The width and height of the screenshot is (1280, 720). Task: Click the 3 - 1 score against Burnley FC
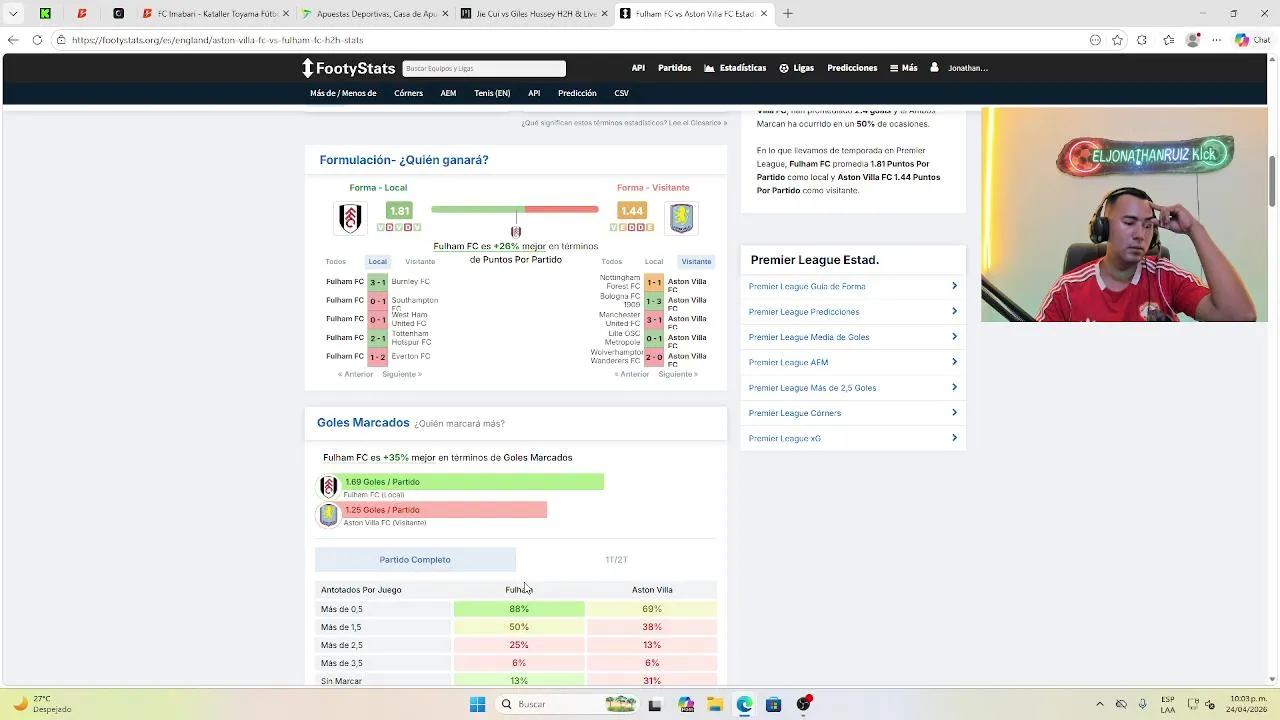377,282
